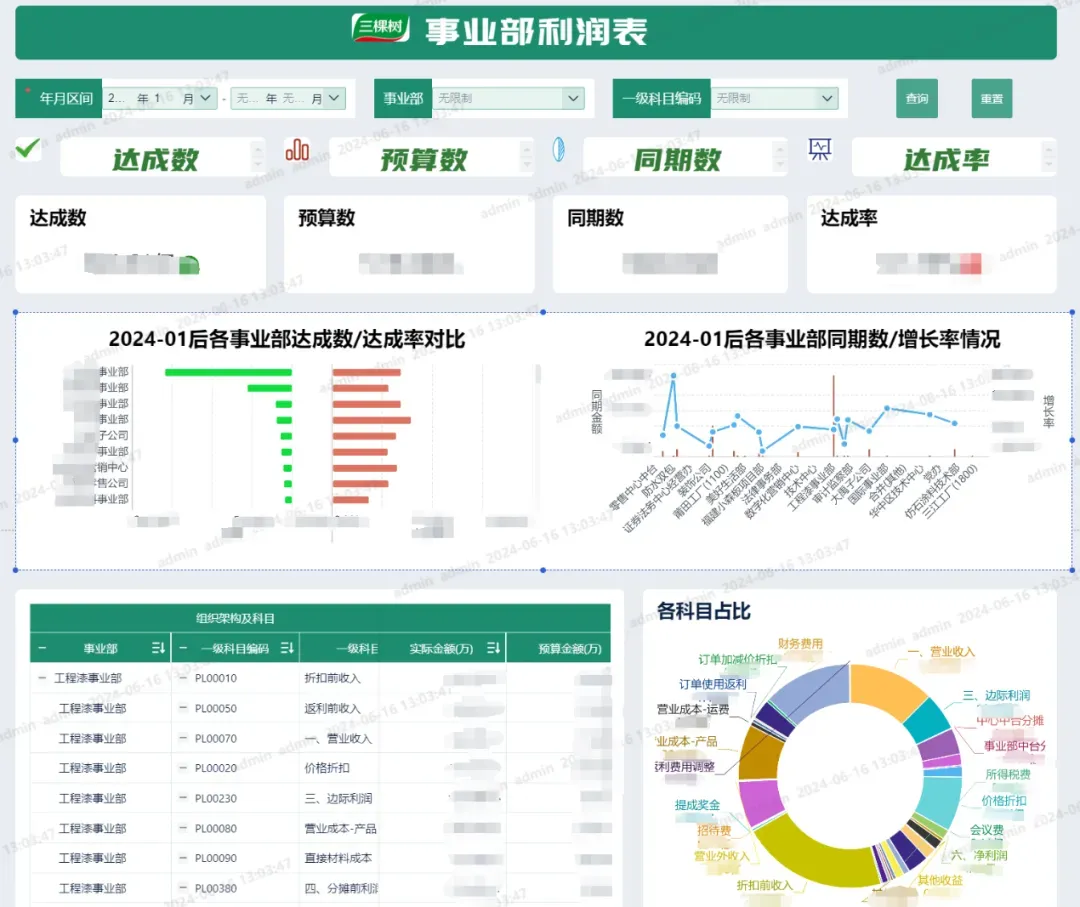Click the 达成率 KPI card
Viewport: 1080px width, 907px height.
(x=932, y=244)
